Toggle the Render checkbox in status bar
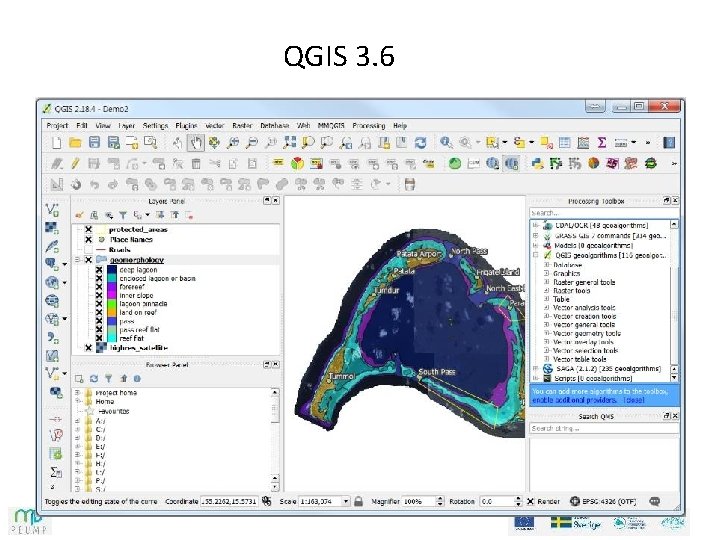Image resolution: width=720 pixels, height=540 pixels. click(530, 501)
